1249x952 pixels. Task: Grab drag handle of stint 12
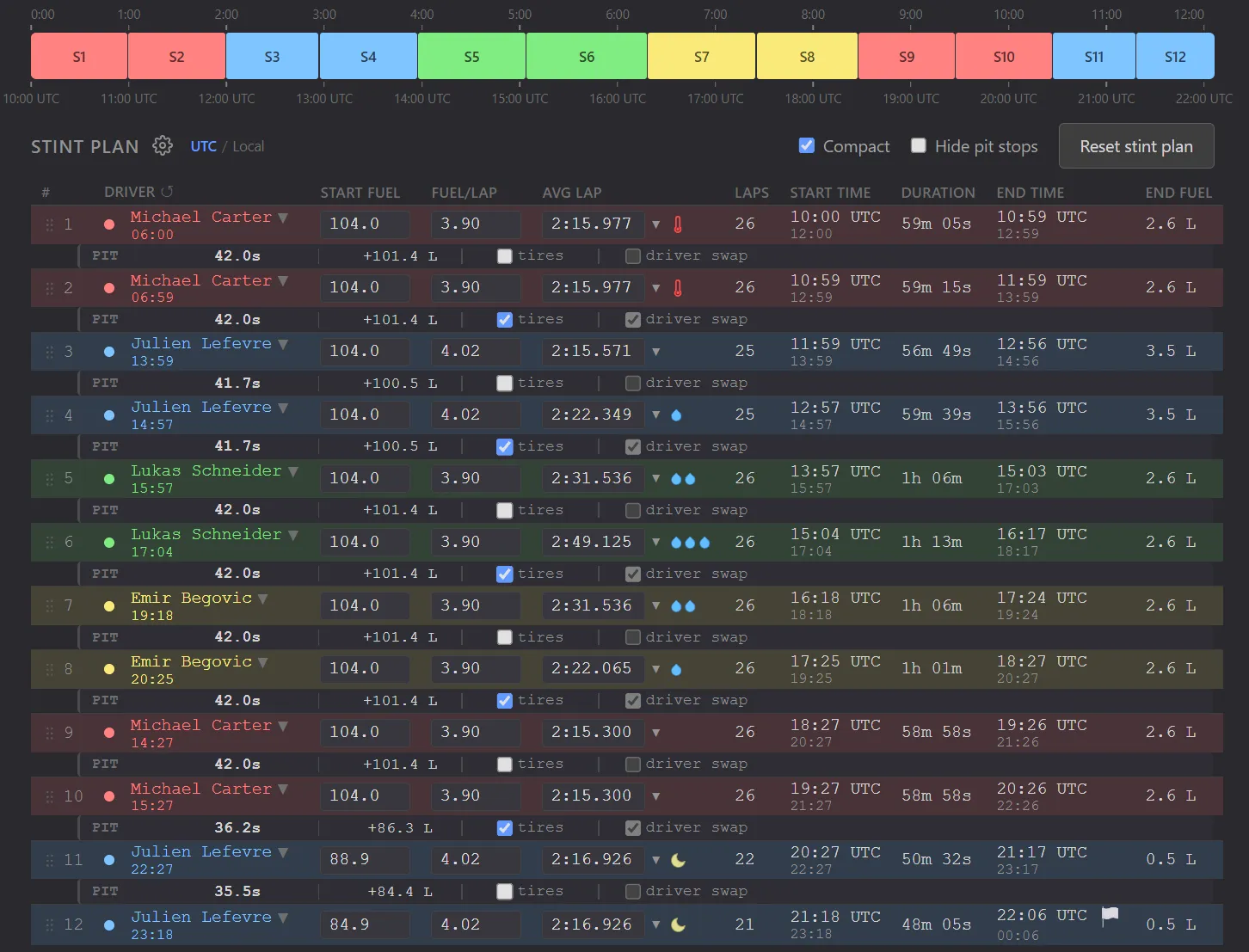(x=49, y=925)
